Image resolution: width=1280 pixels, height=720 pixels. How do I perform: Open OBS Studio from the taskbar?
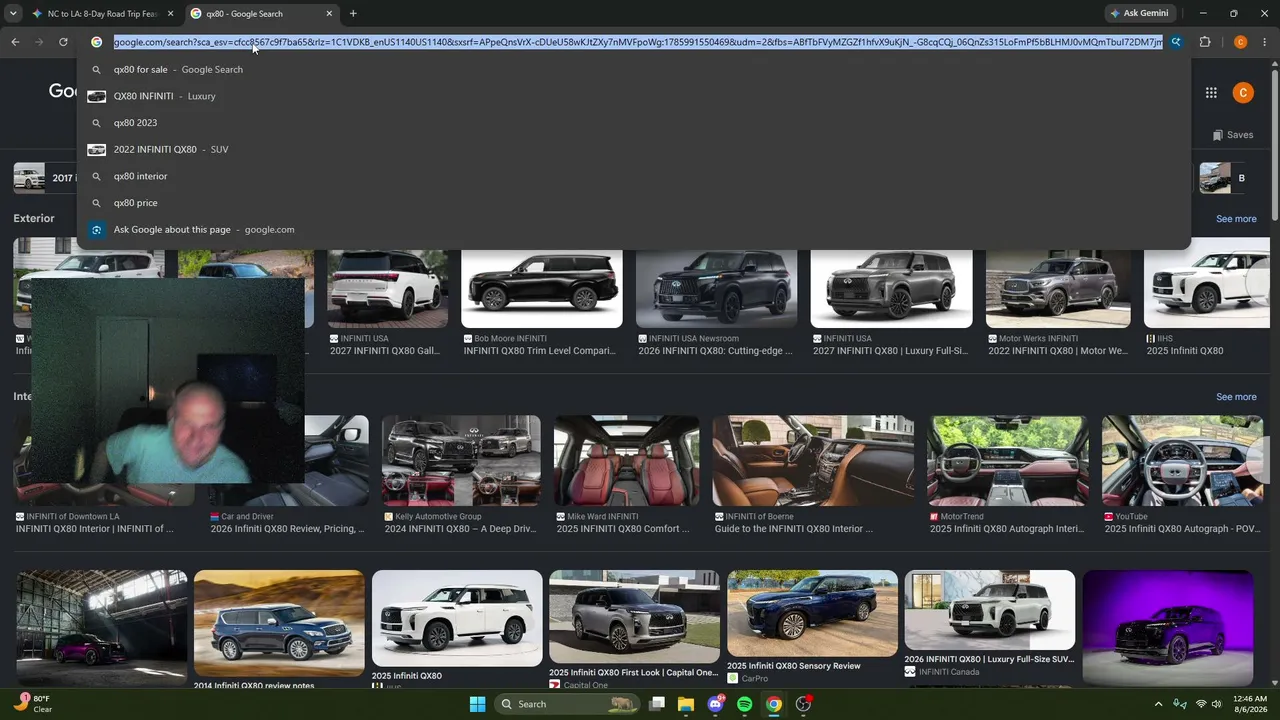803,704
